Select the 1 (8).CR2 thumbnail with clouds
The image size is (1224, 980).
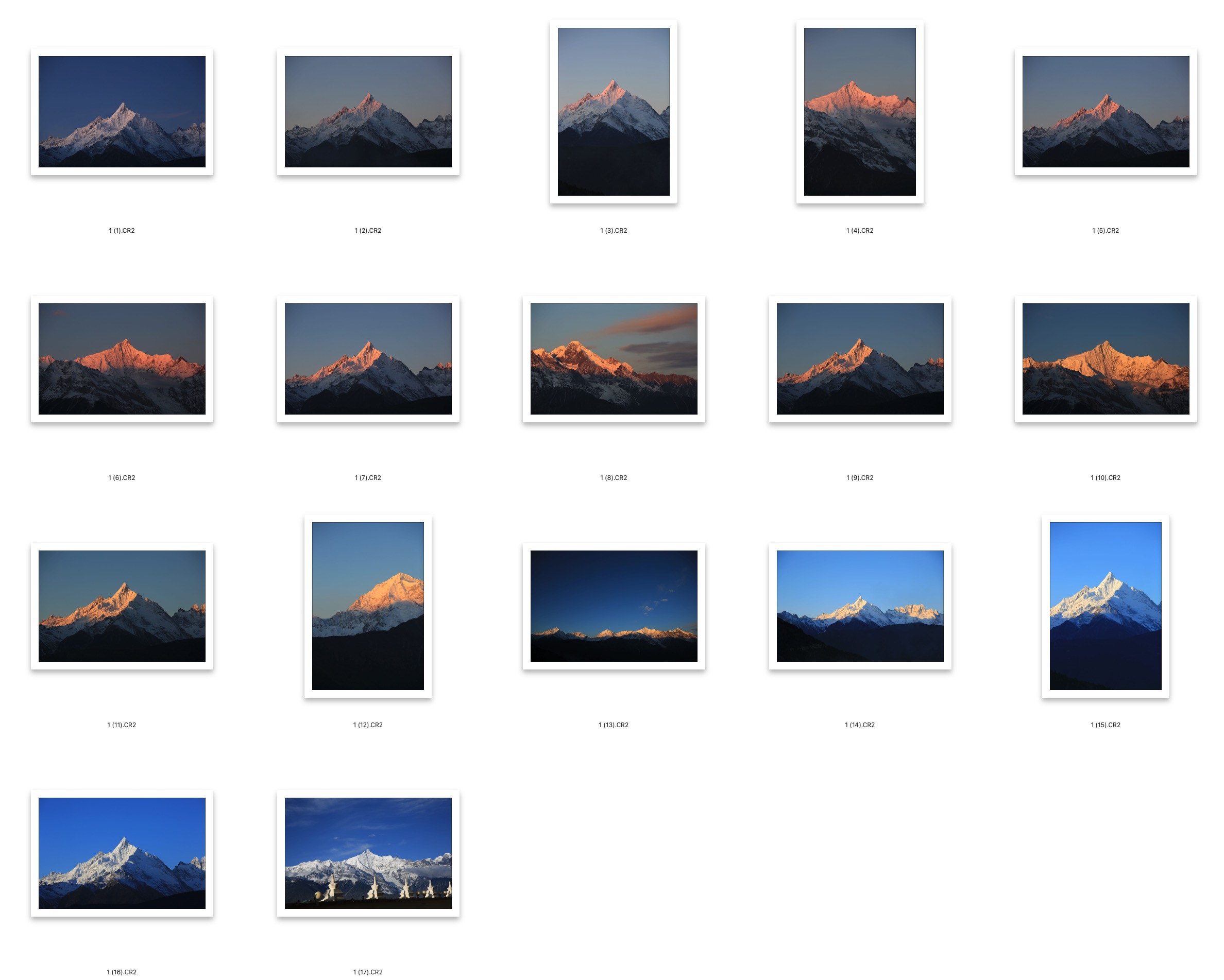tap(613, 358)
